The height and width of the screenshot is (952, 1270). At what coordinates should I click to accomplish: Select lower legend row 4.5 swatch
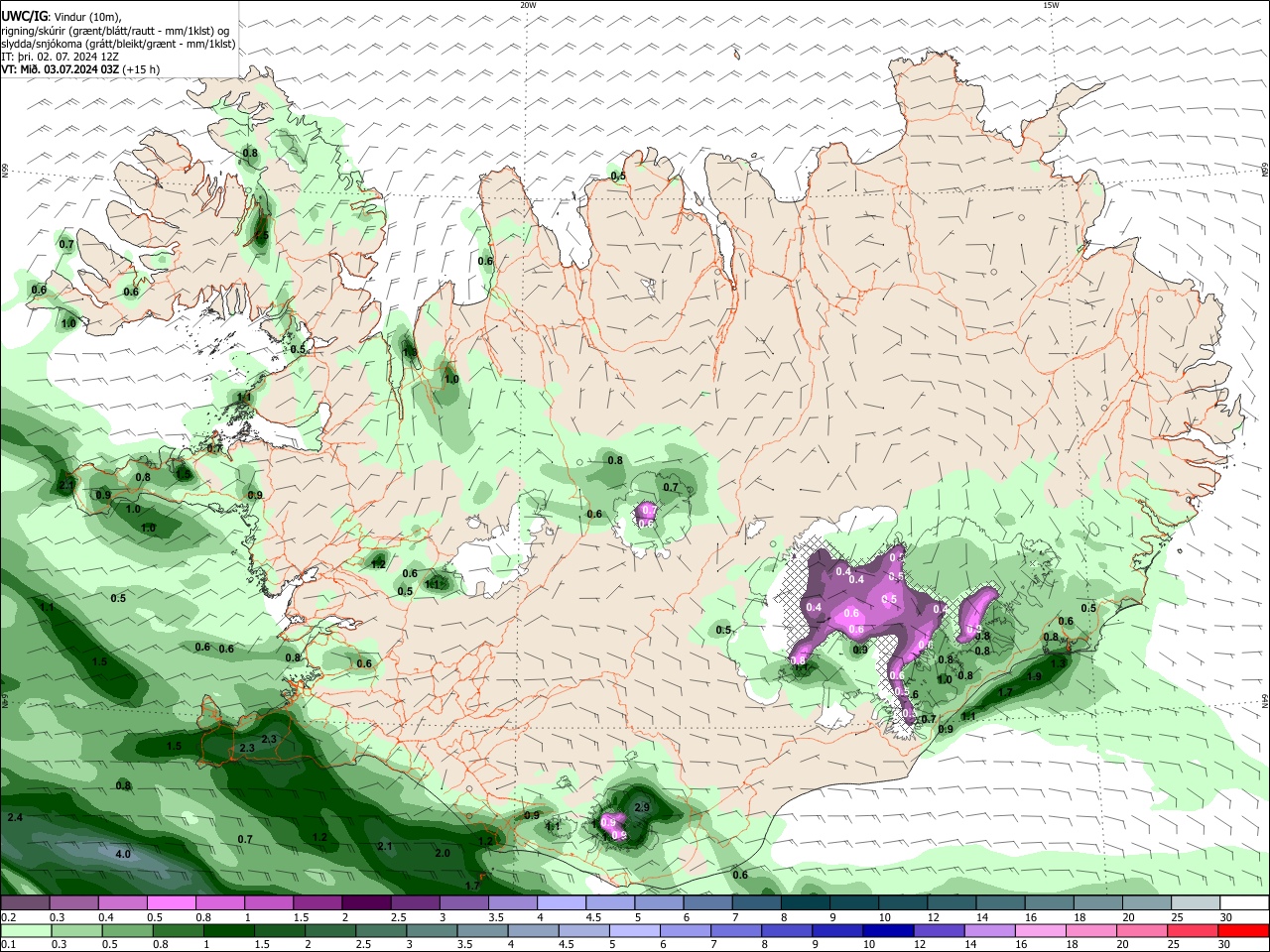tap(586, 930)
